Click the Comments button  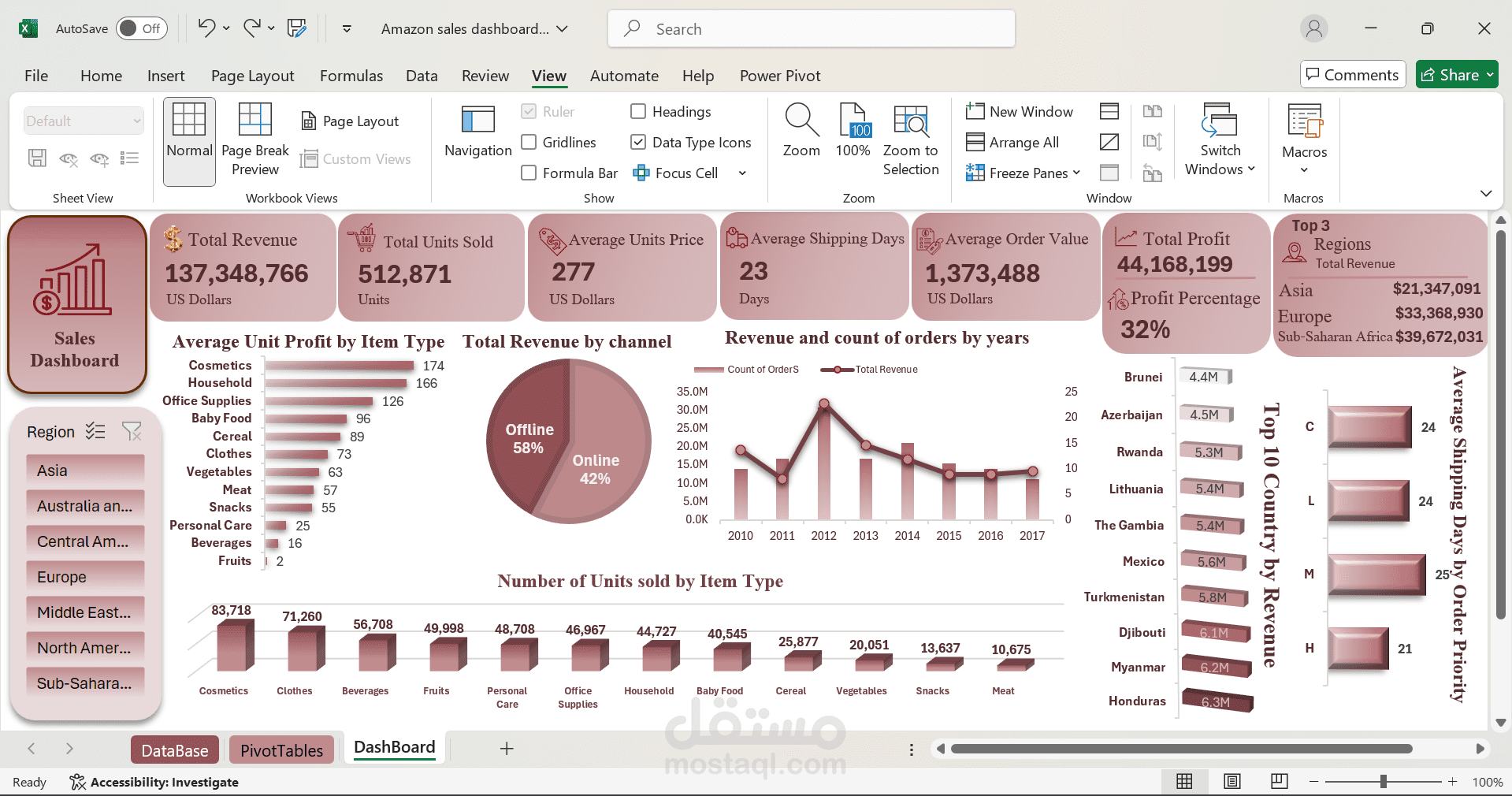pos(1353,75)
